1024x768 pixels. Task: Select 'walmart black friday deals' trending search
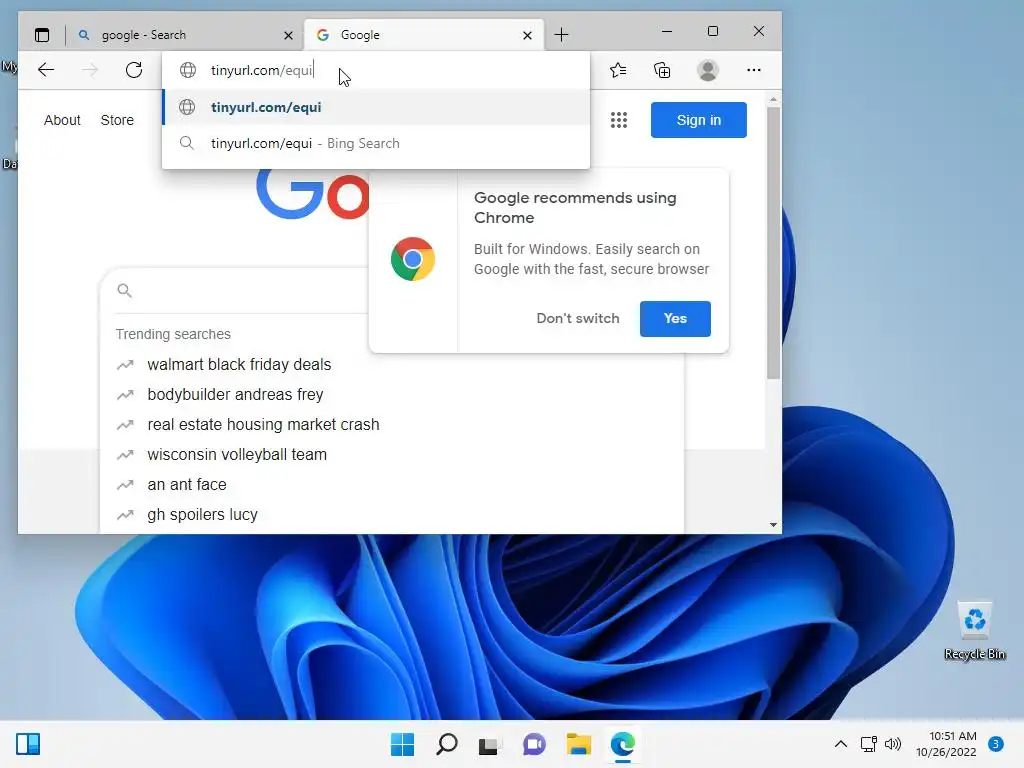[x=239, y=364]
